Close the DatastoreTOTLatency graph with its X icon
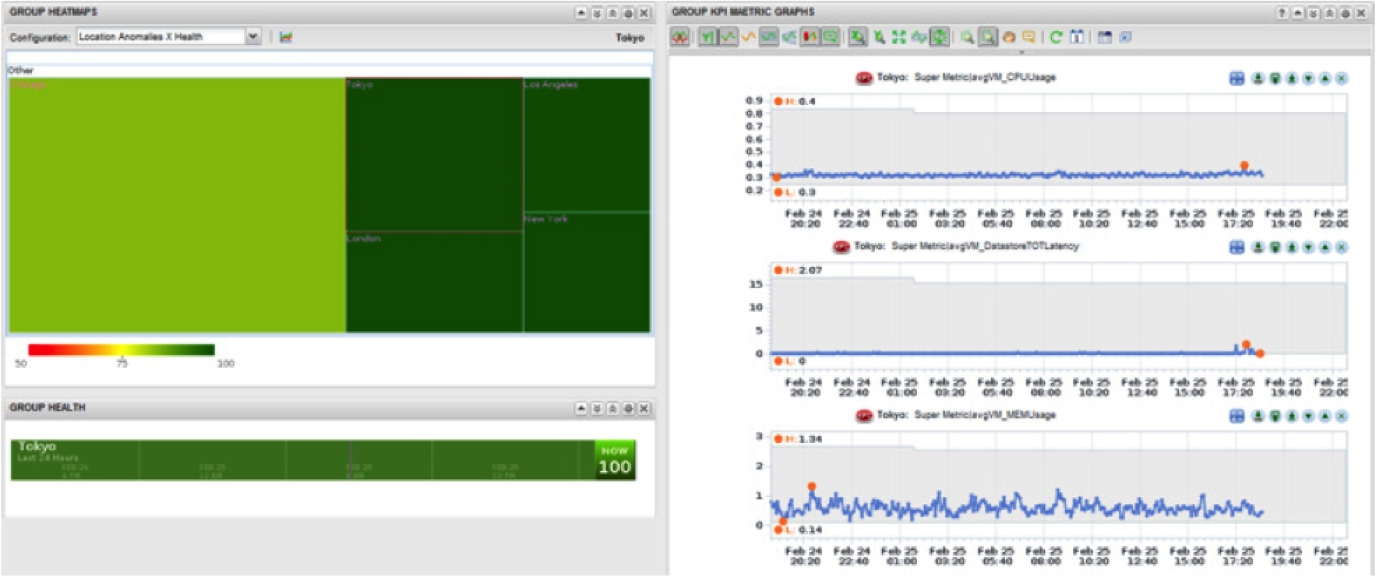 [x=1341, y=246]
